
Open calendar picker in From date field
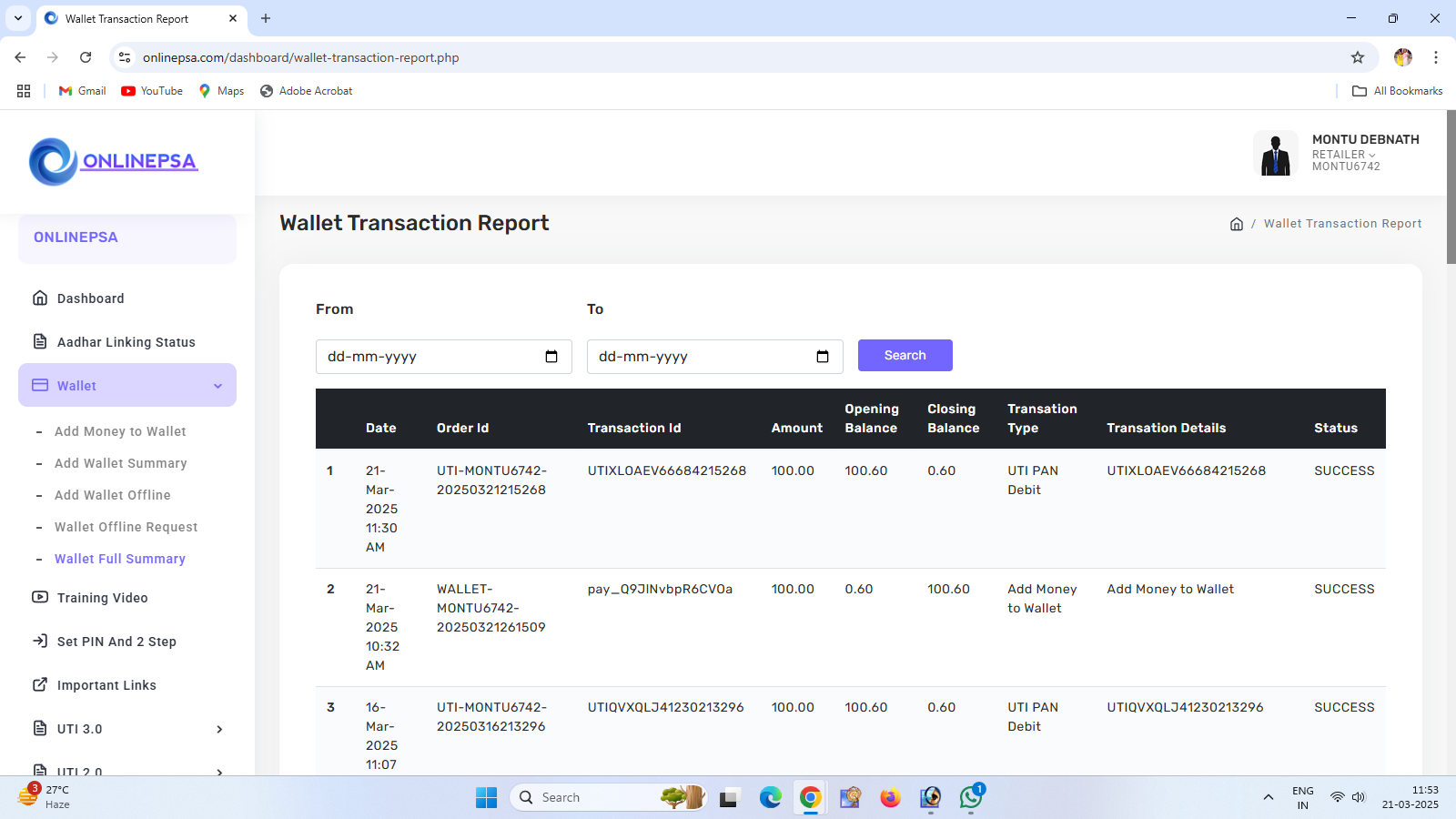coord(551,357)
